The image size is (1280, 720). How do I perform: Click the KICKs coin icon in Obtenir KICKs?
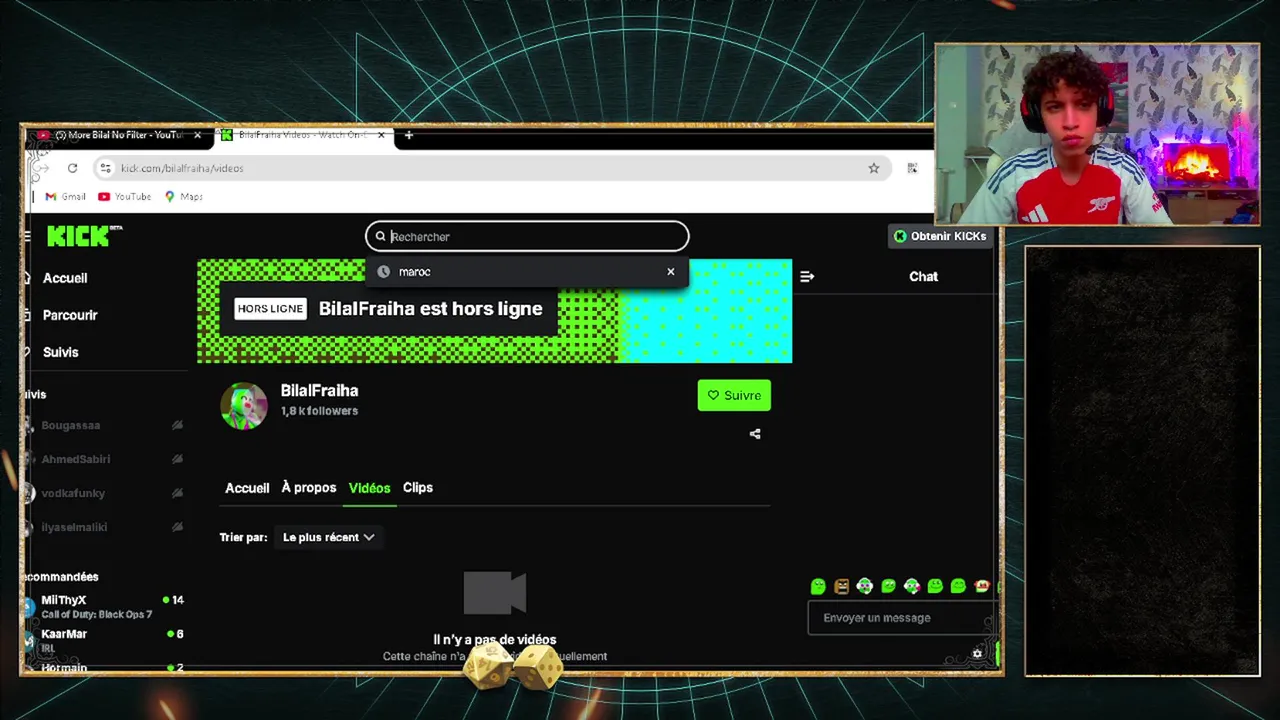pyautogui.click(x=900, y=236)
